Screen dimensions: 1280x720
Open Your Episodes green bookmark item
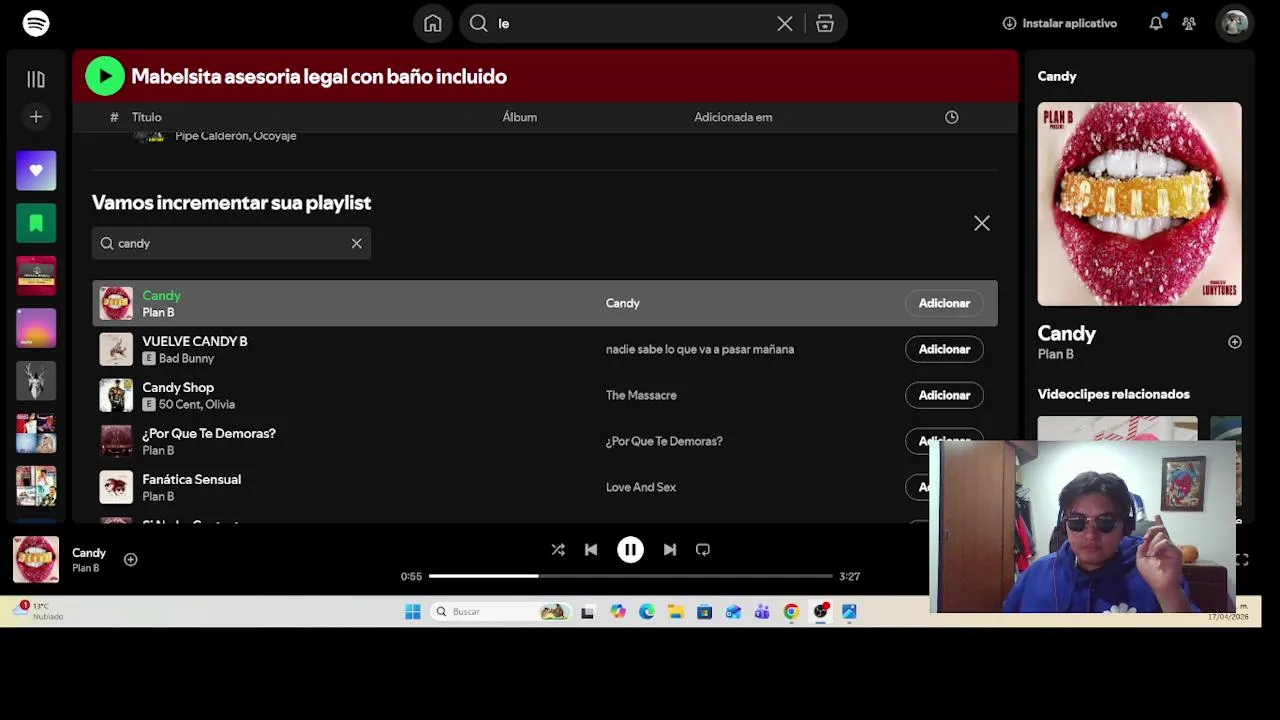(x=36, y=223)
